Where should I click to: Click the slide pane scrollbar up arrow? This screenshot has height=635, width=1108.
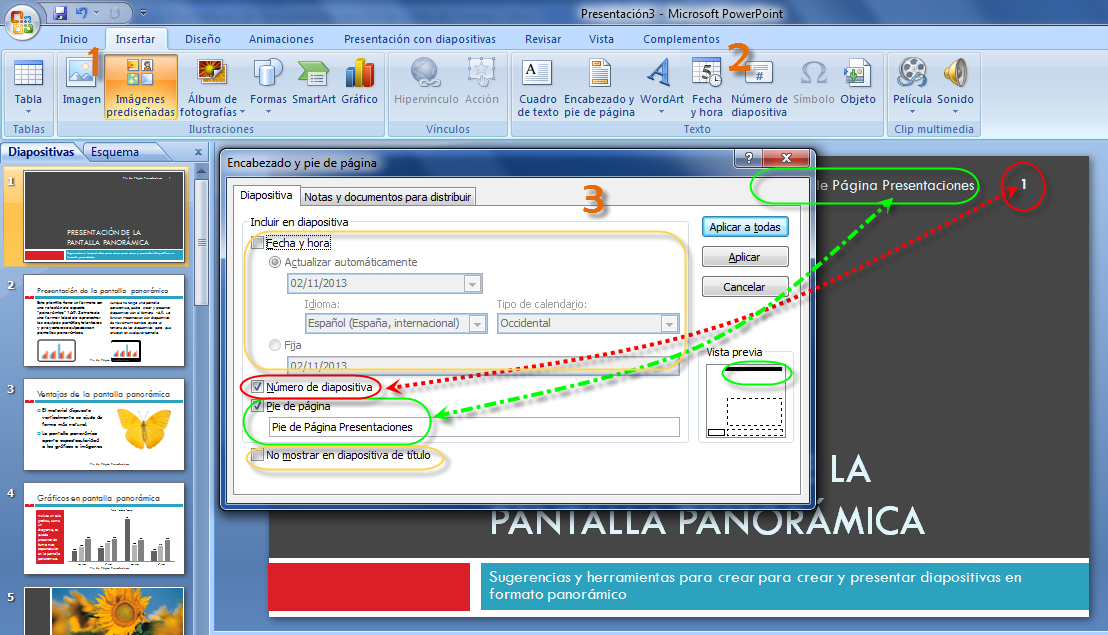(x=201, y=172)
